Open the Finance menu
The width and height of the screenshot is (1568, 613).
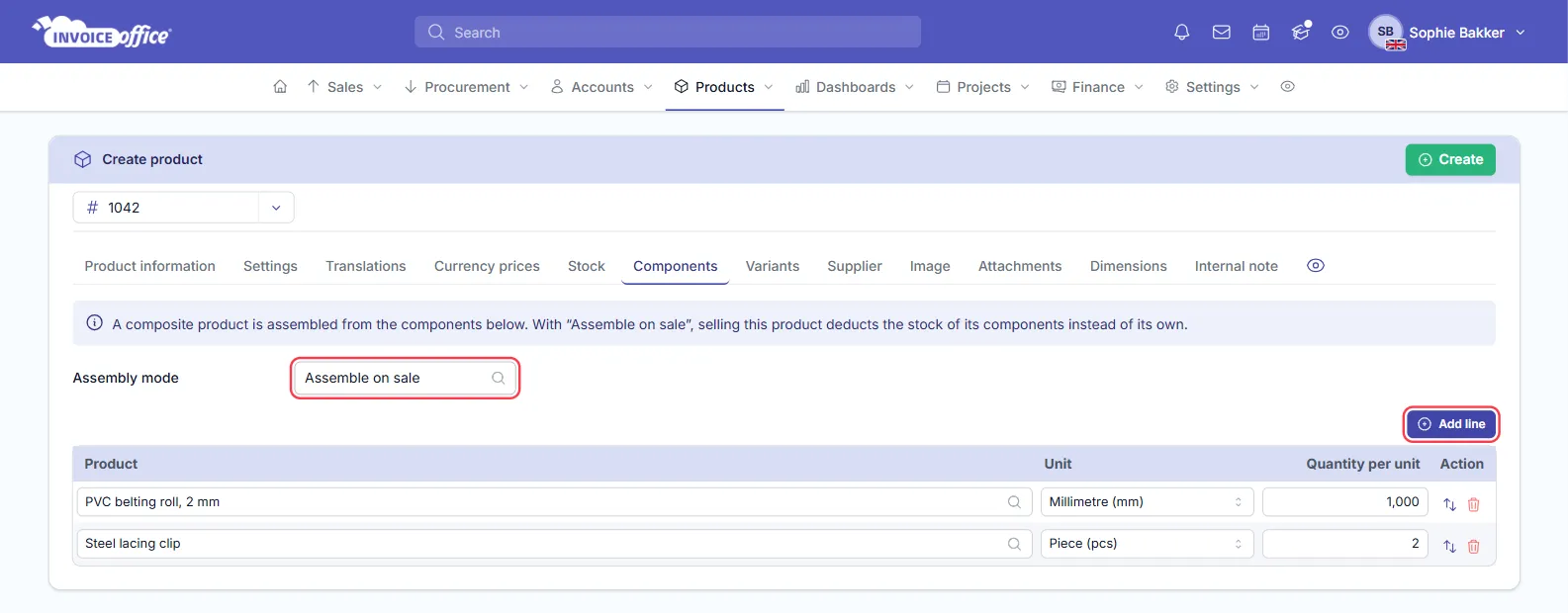(x=1098, y=87)
